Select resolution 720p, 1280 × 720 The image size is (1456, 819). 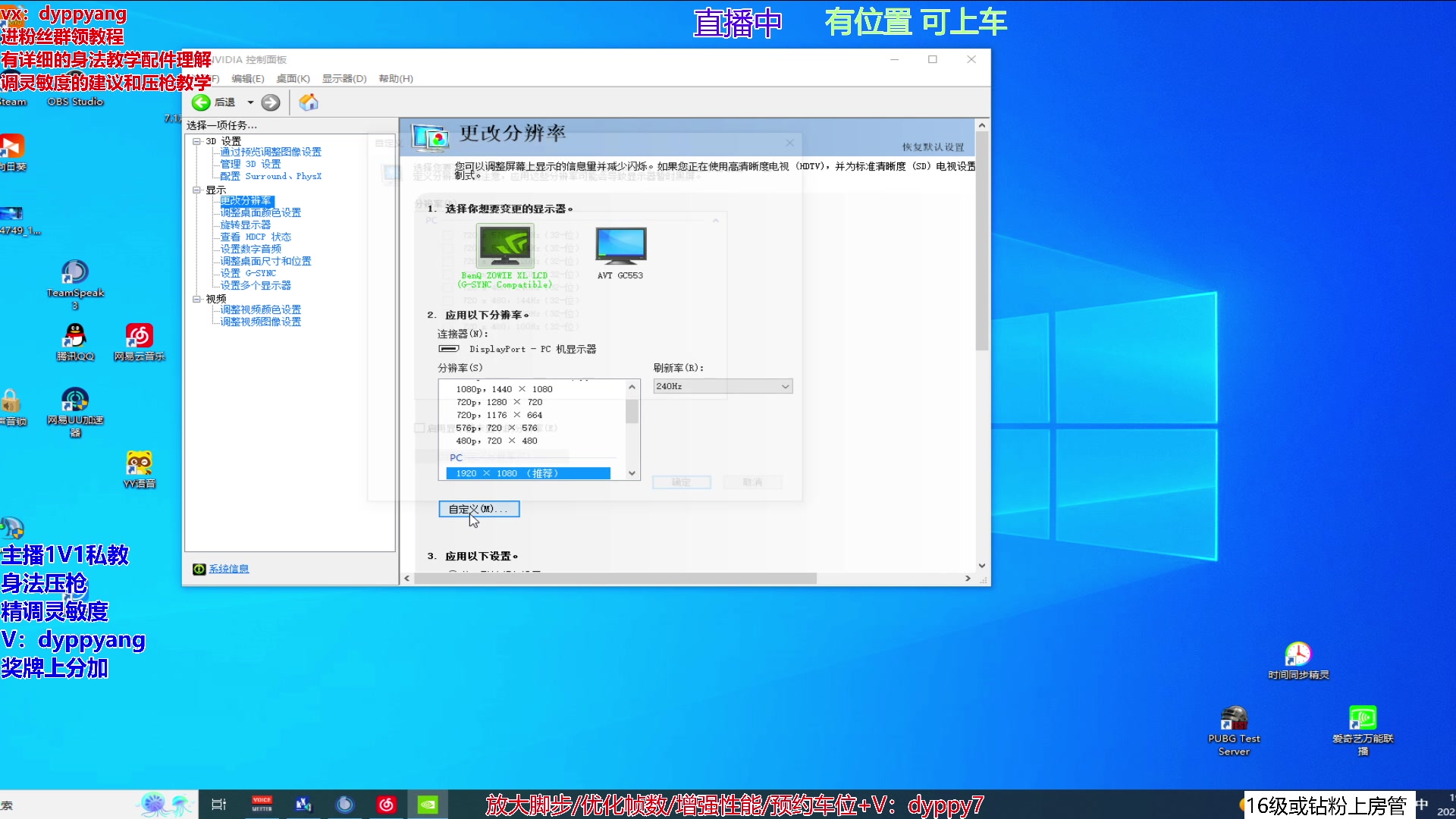[499, 402]
